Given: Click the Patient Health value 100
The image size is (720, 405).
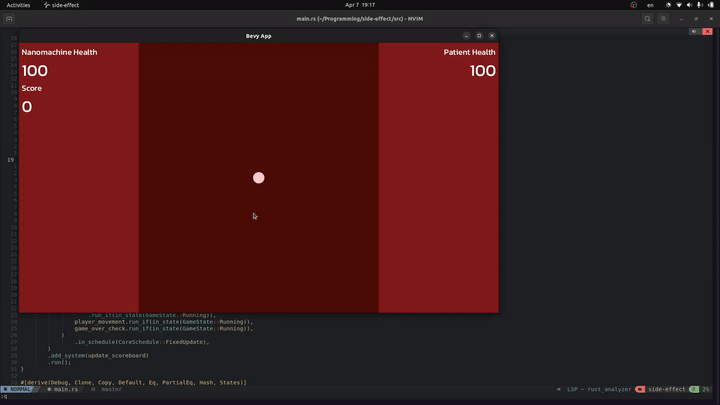Looking at the screenshot, I should 483,71.
